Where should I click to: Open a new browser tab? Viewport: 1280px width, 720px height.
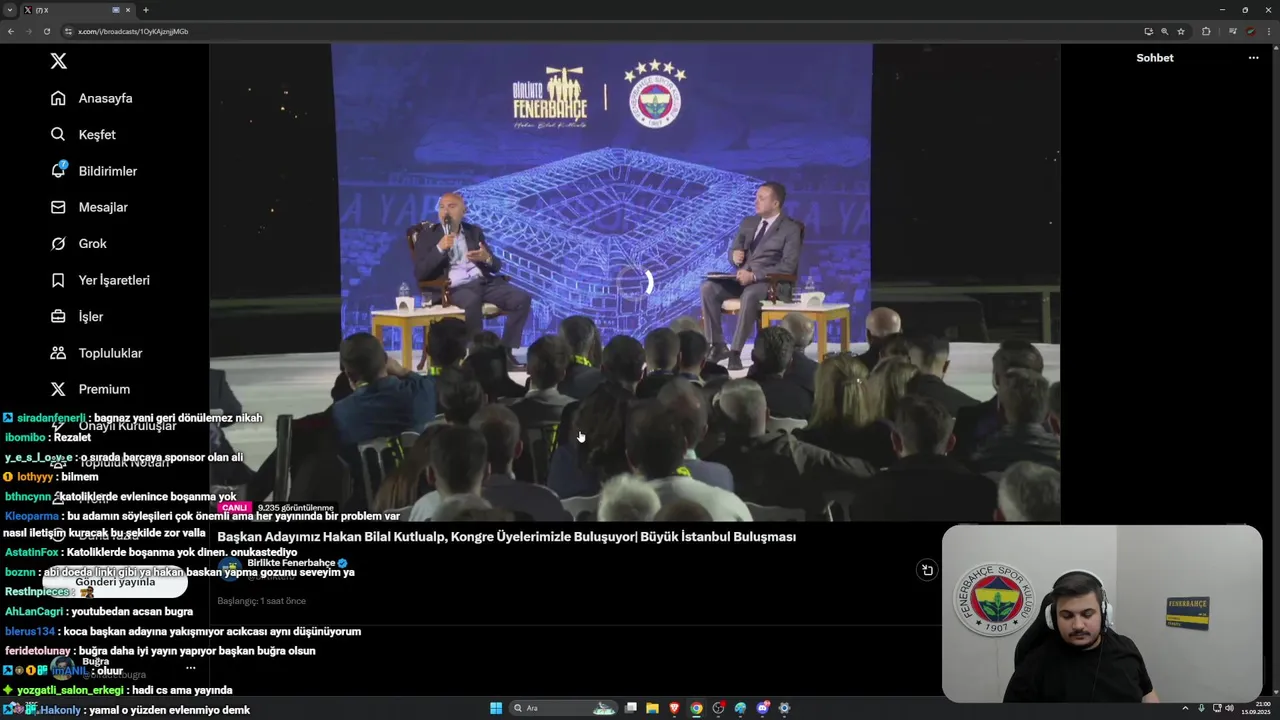(145, 10)
